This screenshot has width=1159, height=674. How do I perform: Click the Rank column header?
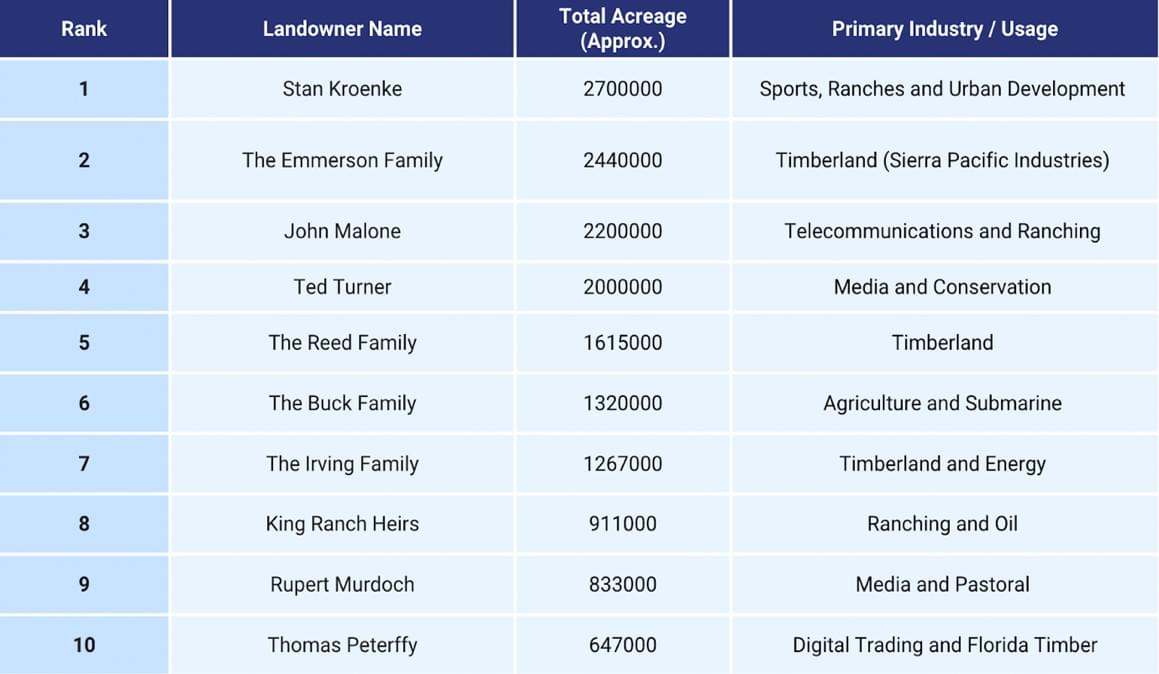[x=84, y=29]
